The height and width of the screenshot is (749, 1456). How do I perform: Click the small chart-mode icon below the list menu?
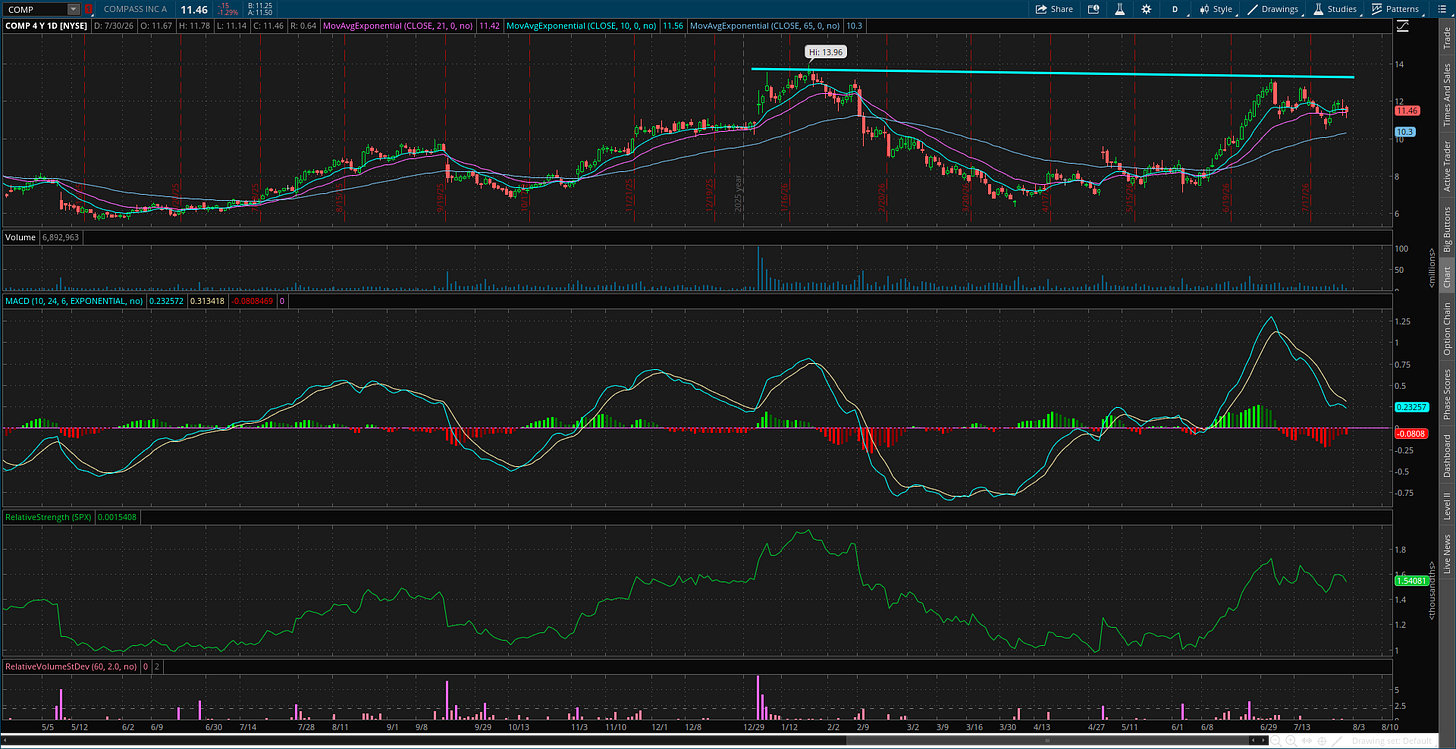click(1402, 24)
